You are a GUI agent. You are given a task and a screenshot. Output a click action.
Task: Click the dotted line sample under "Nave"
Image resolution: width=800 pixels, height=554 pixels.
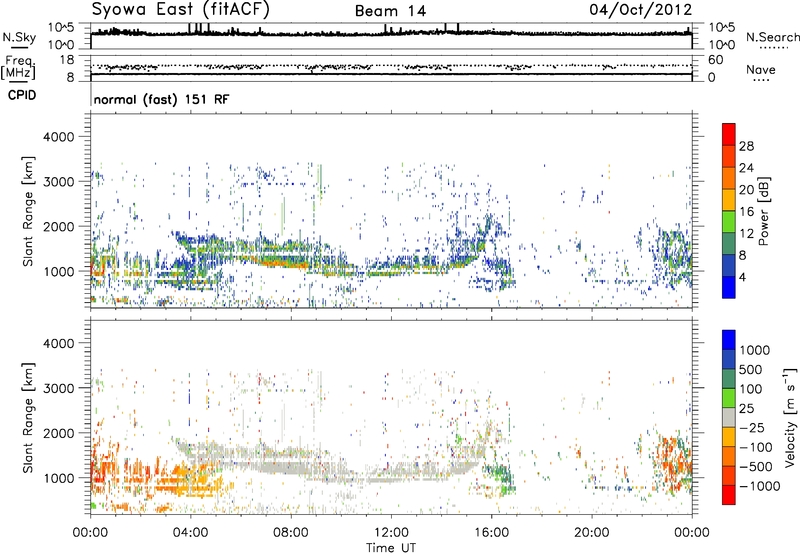click(x=762, y=81)
